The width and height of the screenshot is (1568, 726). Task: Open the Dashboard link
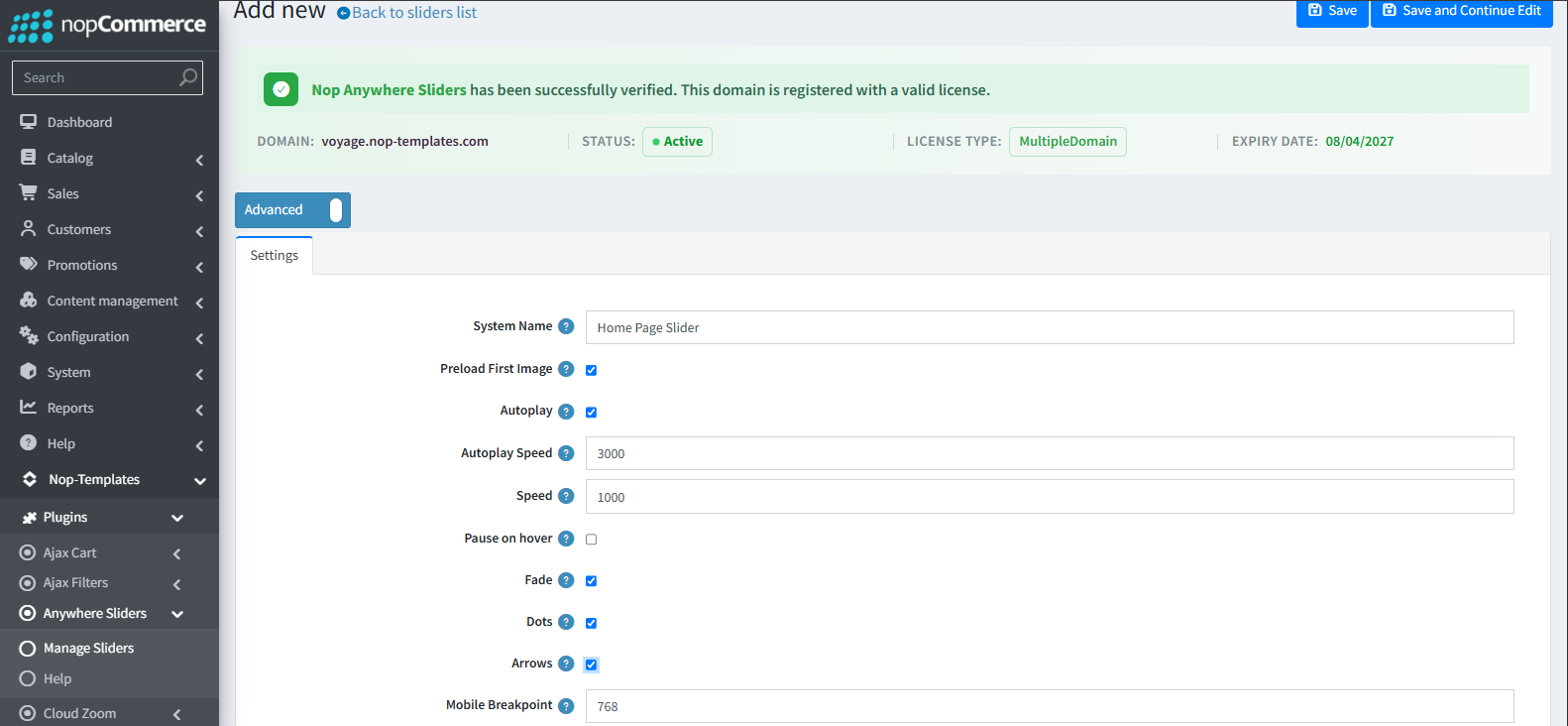tap(79, 122)
